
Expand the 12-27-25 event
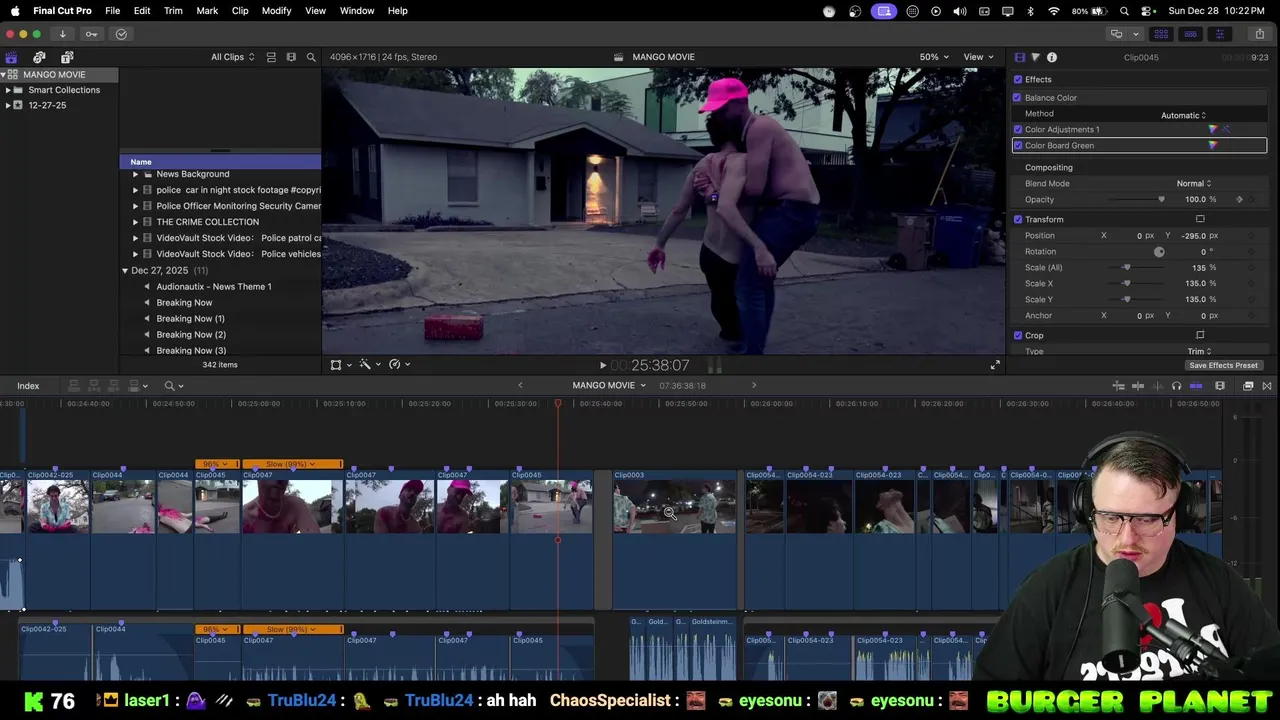8,105
